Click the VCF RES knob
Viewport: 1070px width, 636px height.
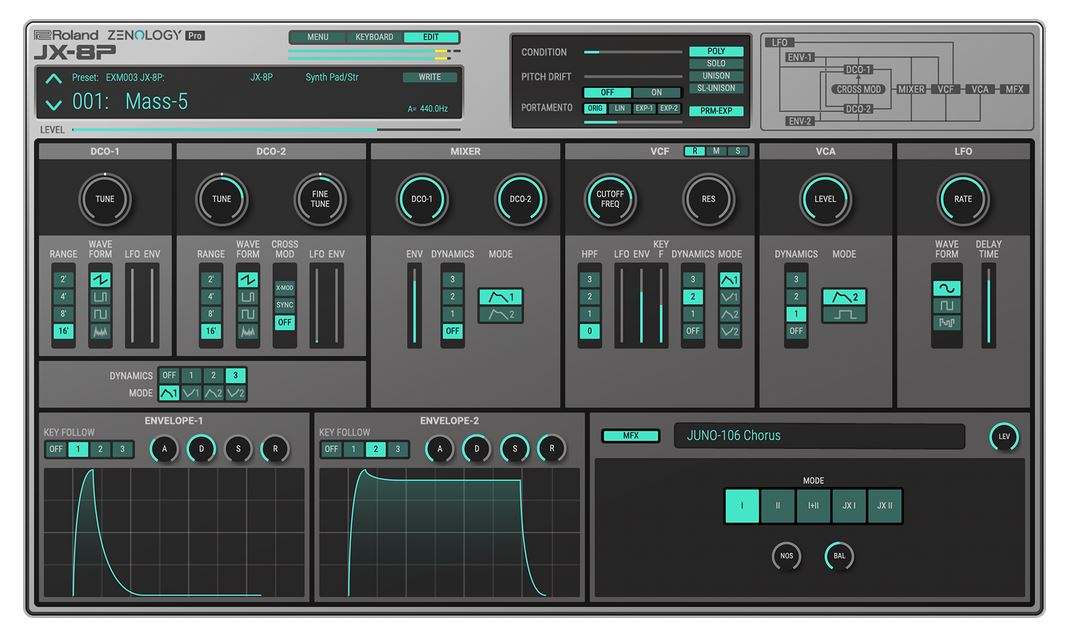[x=708, y=199]
